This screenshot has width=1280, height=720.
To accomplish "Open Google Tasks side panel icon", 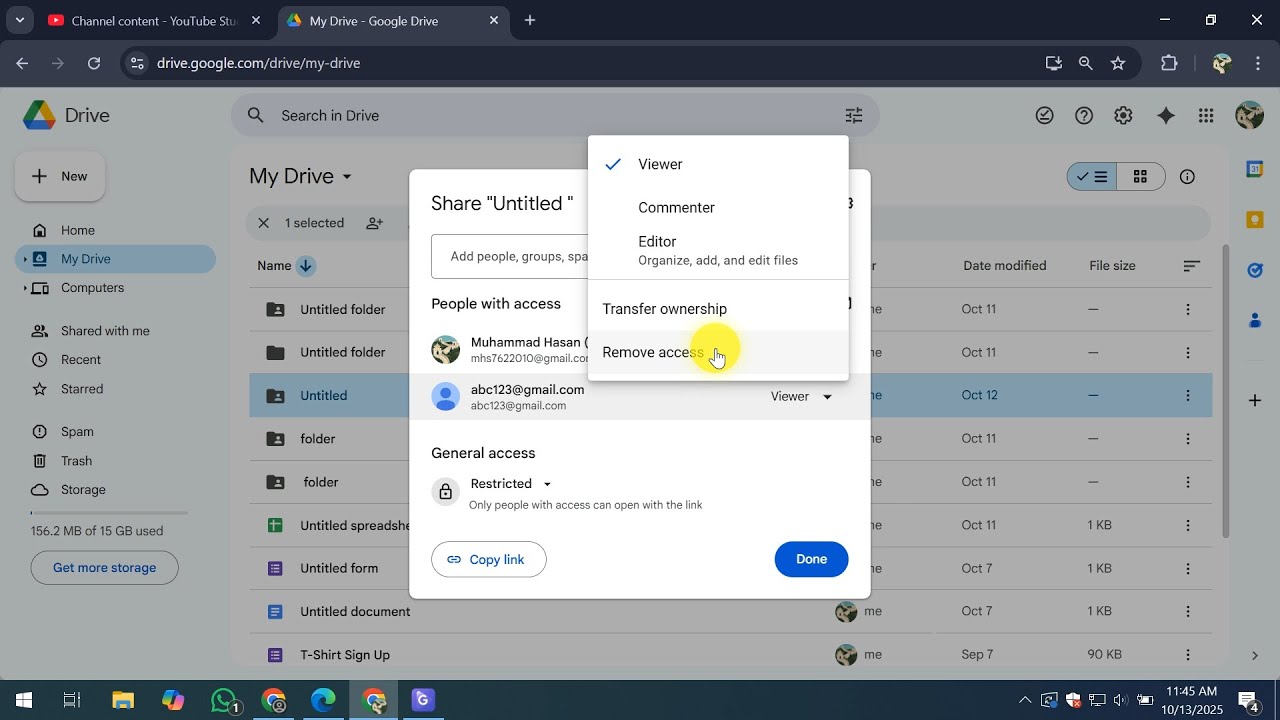I will (1255, 270).
